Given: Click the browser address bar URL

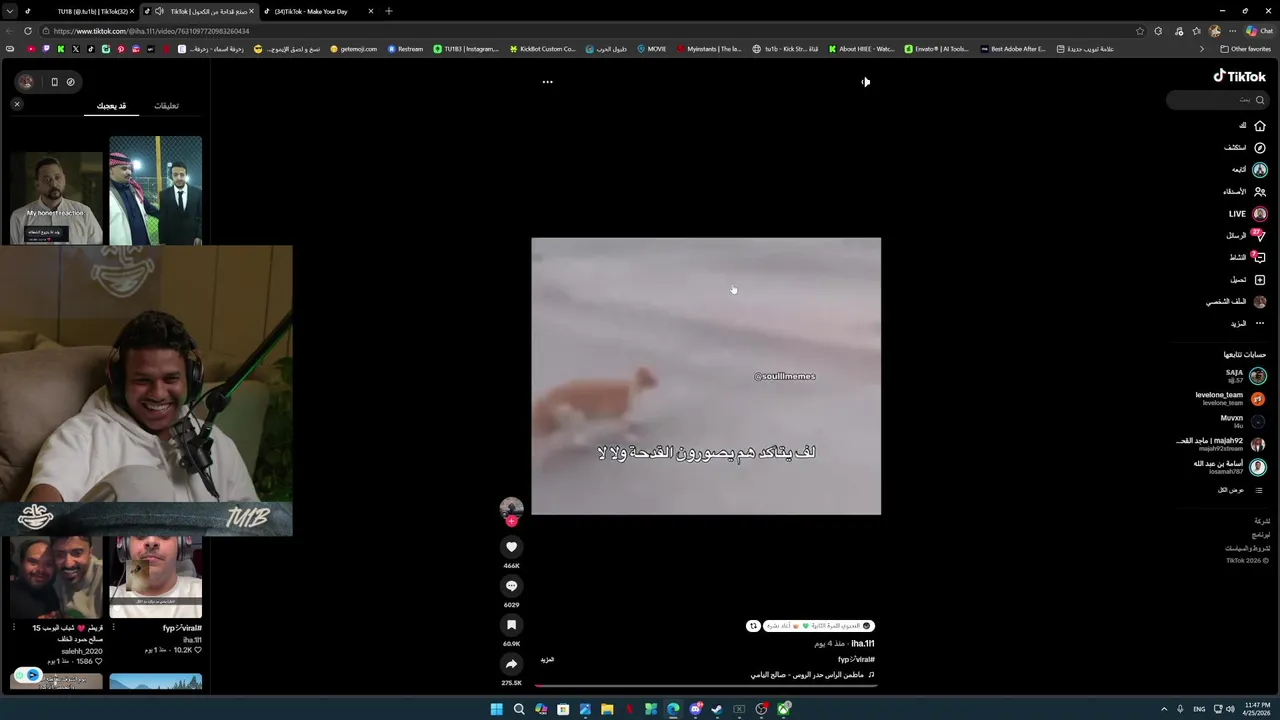Looking at the screenshot, I should (152, 31).
